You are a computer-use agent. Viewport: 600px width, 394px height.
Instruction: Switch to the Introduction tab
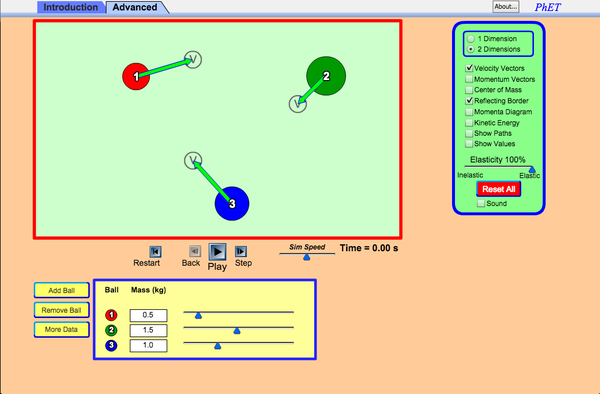pyautogui.click(x=70, y=7)
